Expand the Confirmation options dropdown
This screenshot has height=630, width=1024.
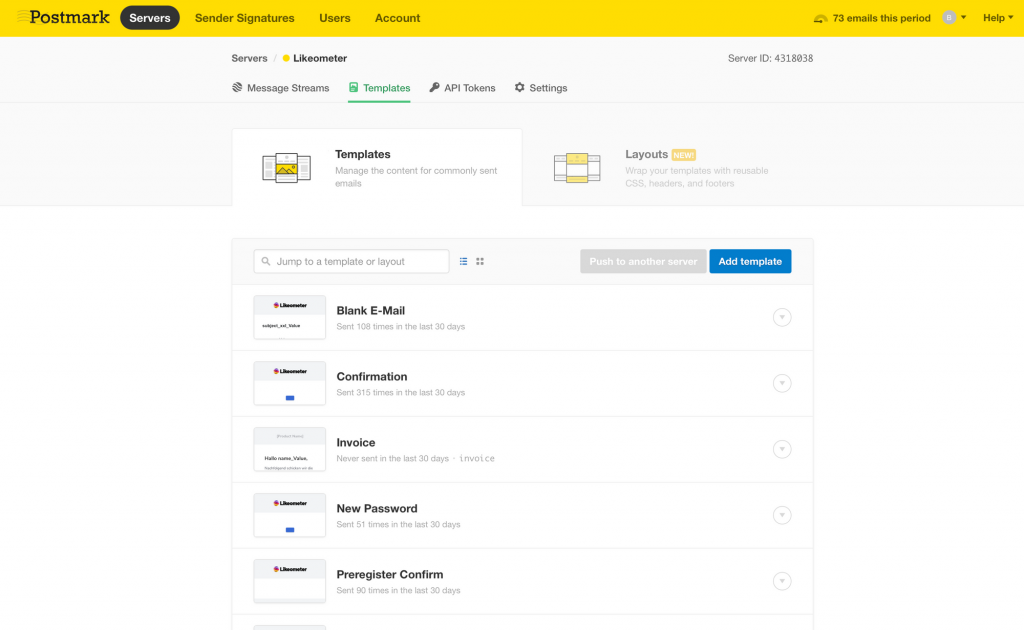(782, 383)
